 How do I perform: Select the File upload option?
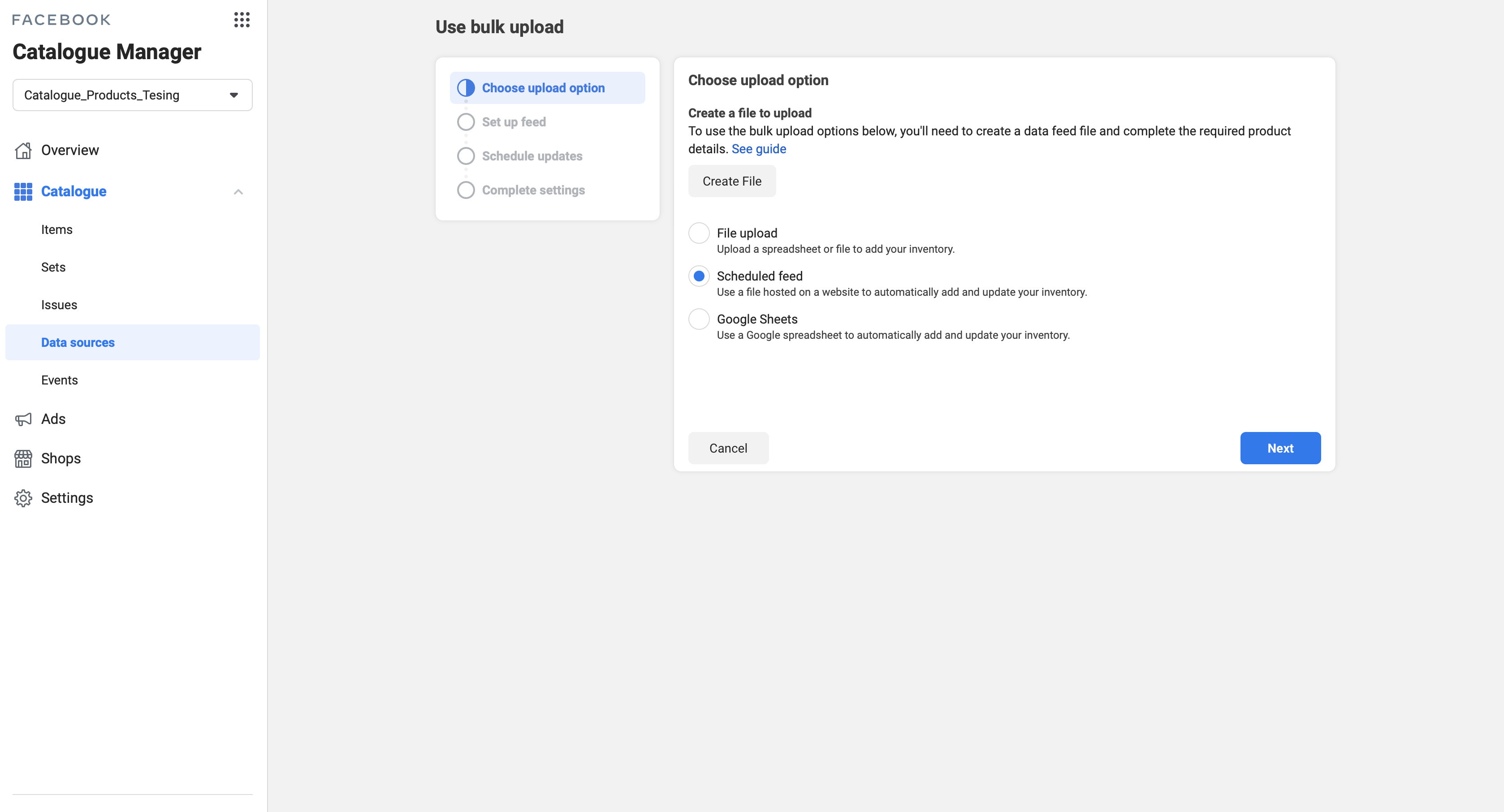pos(699,233)
